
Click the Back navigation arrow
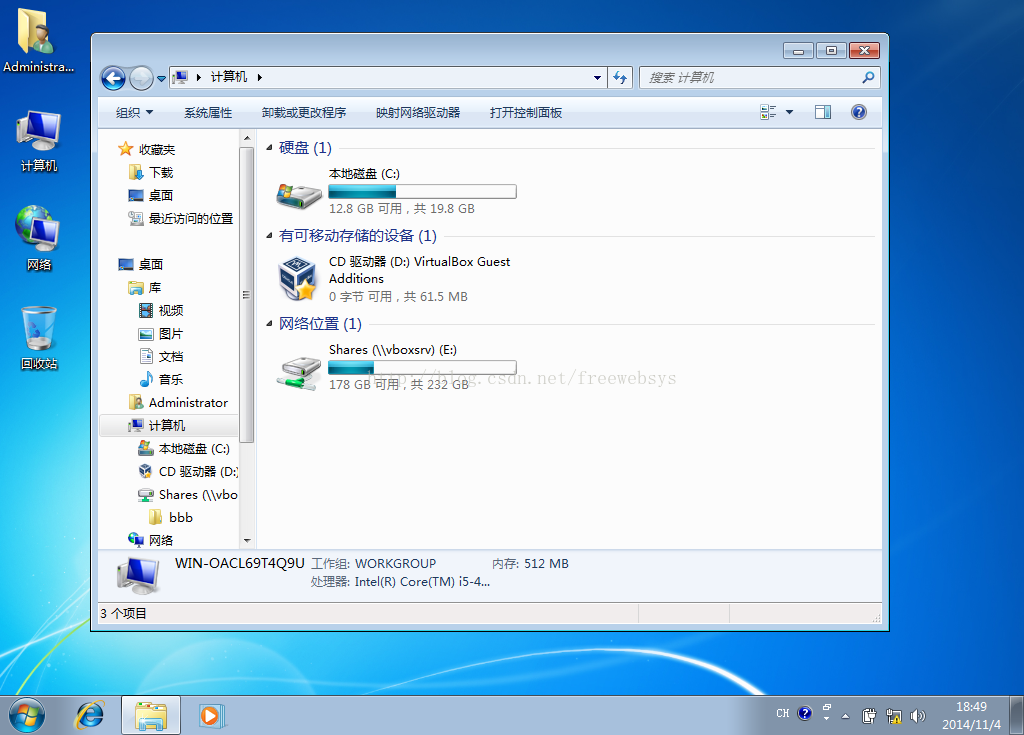(x=113, y=78)
